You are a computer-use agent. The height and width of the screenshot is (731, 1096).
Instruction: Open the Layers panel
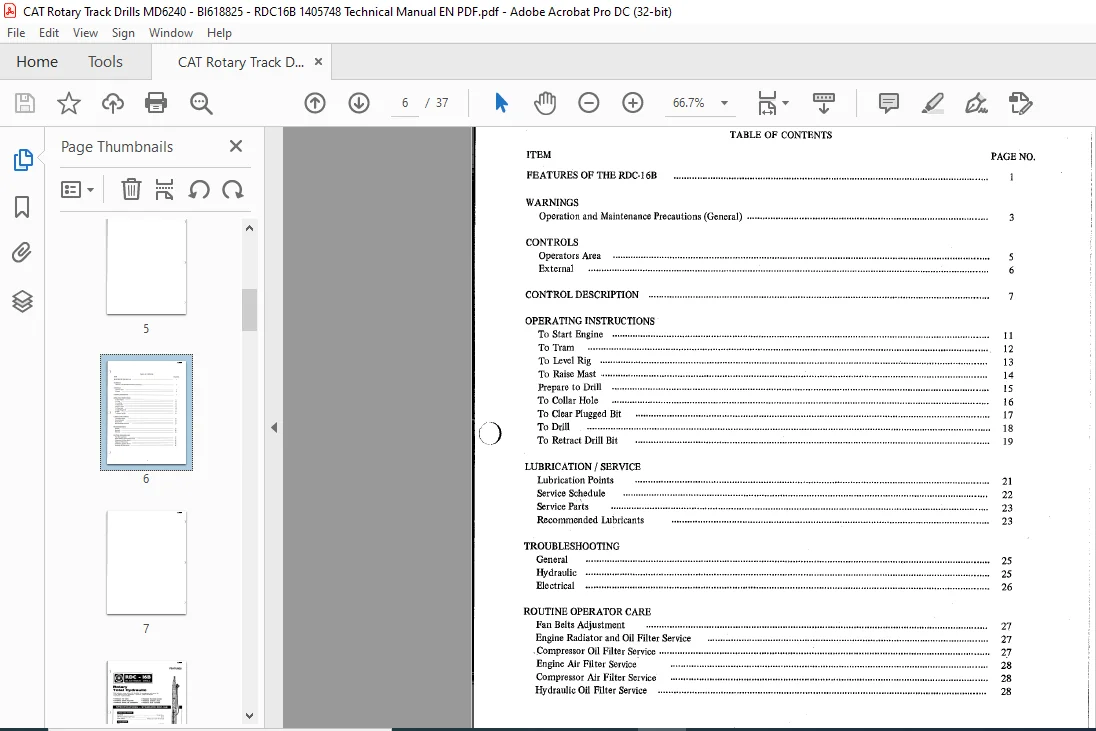[x=22, y=301]
